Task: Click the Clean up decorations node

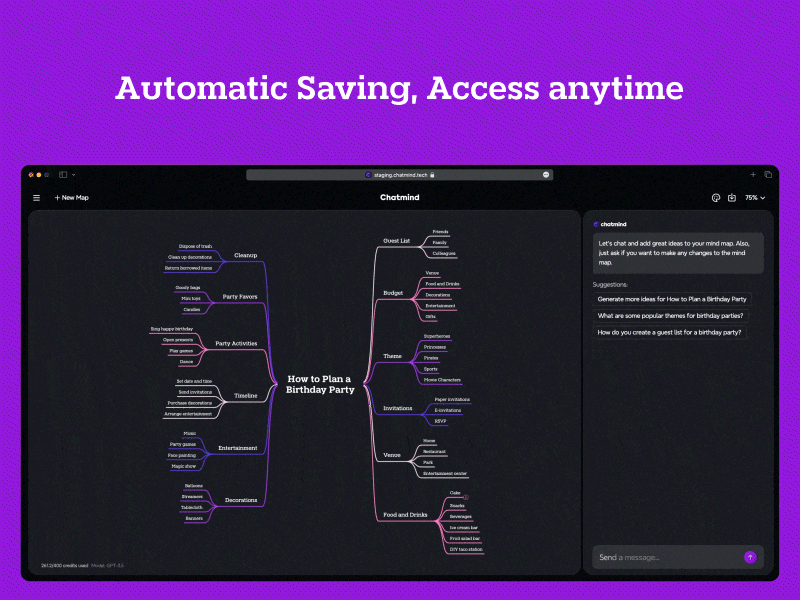Action: 190,257
